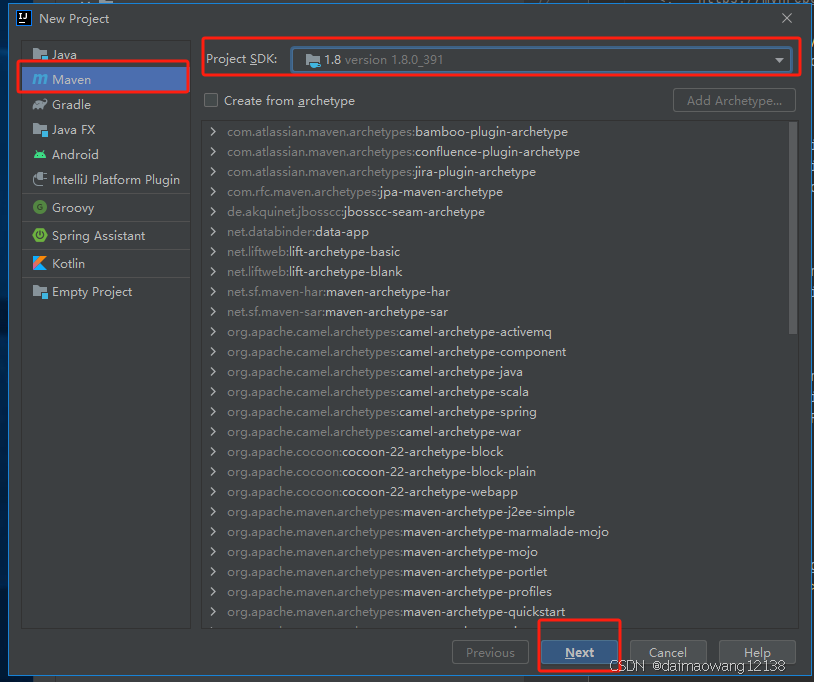Choose Groovy project type
Viewport: 814px width, 682px height.
pos(105,208)
